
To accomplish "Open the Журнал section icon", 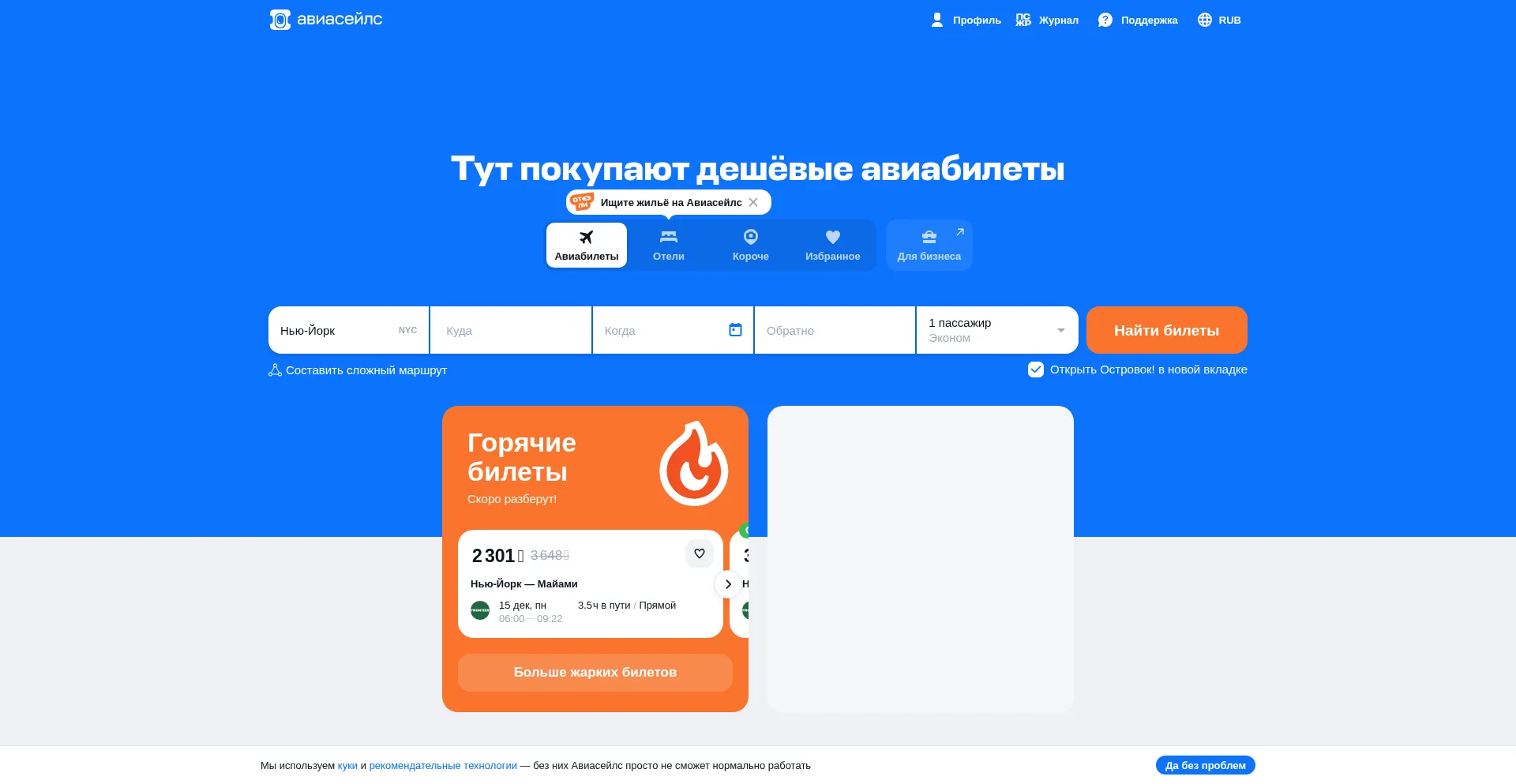I will coord(1023,20).
